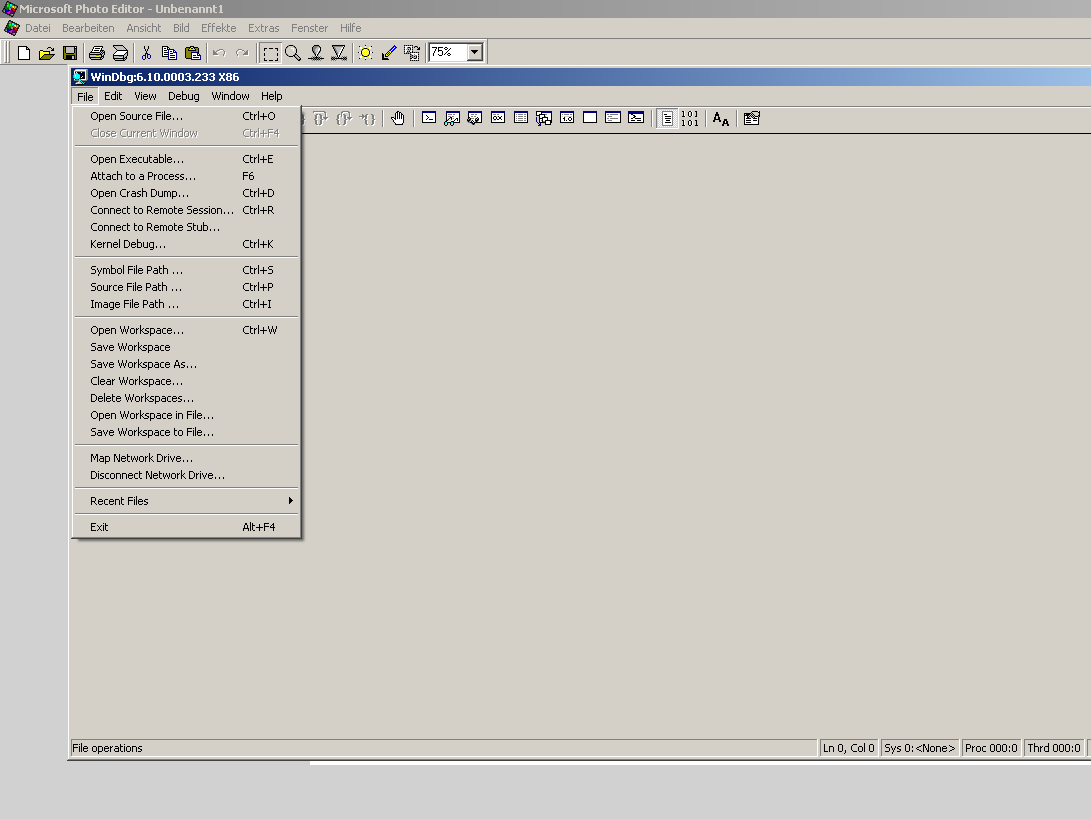Click the Save floppy disk icon

(70, 53)
